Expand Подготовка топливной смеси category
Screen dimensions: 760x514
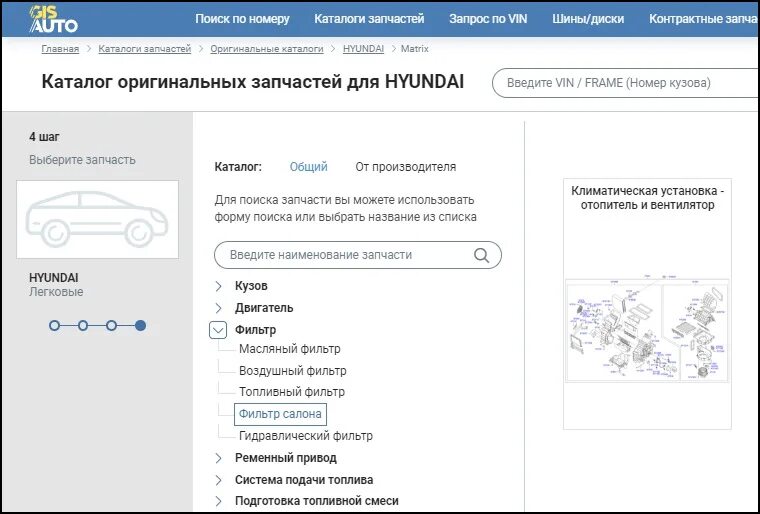coord(218,501)
